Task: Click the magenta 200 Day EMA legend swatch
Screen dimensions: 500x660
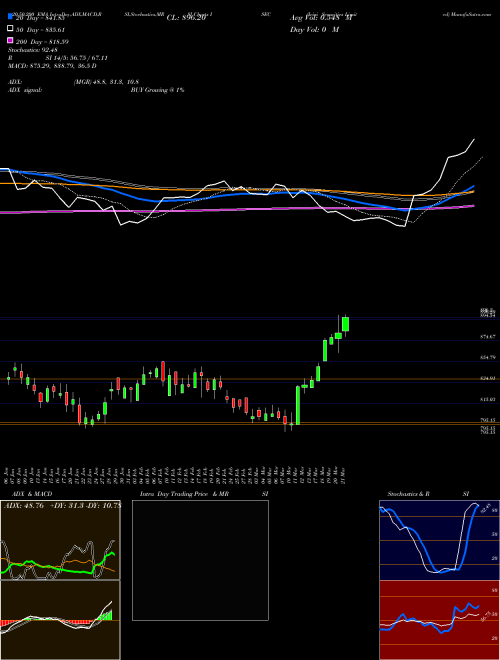Action: 10,40
